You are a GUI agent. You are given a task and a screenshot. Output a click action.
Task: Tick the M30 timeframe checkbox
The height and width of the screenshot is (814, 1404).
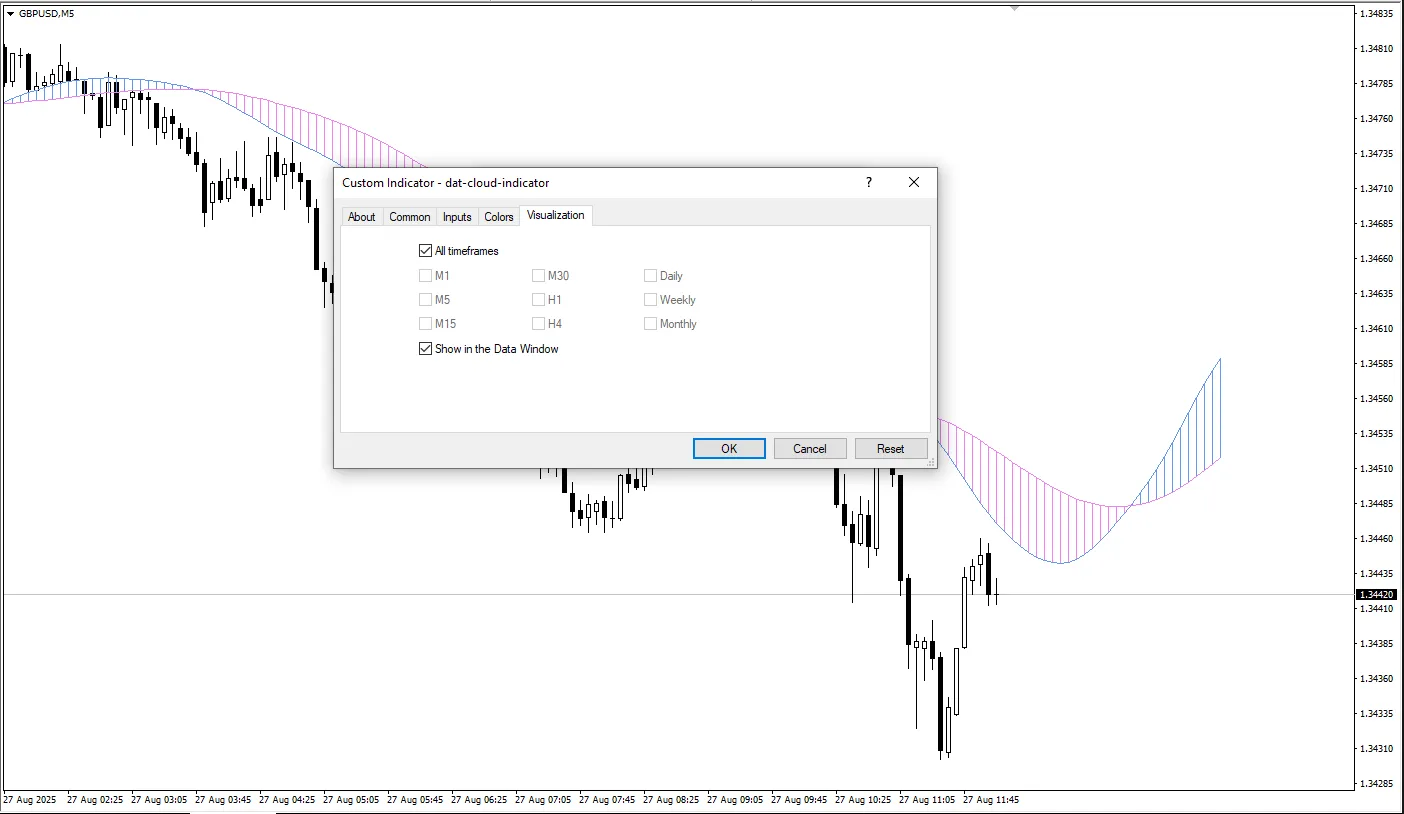pos(539,275)
